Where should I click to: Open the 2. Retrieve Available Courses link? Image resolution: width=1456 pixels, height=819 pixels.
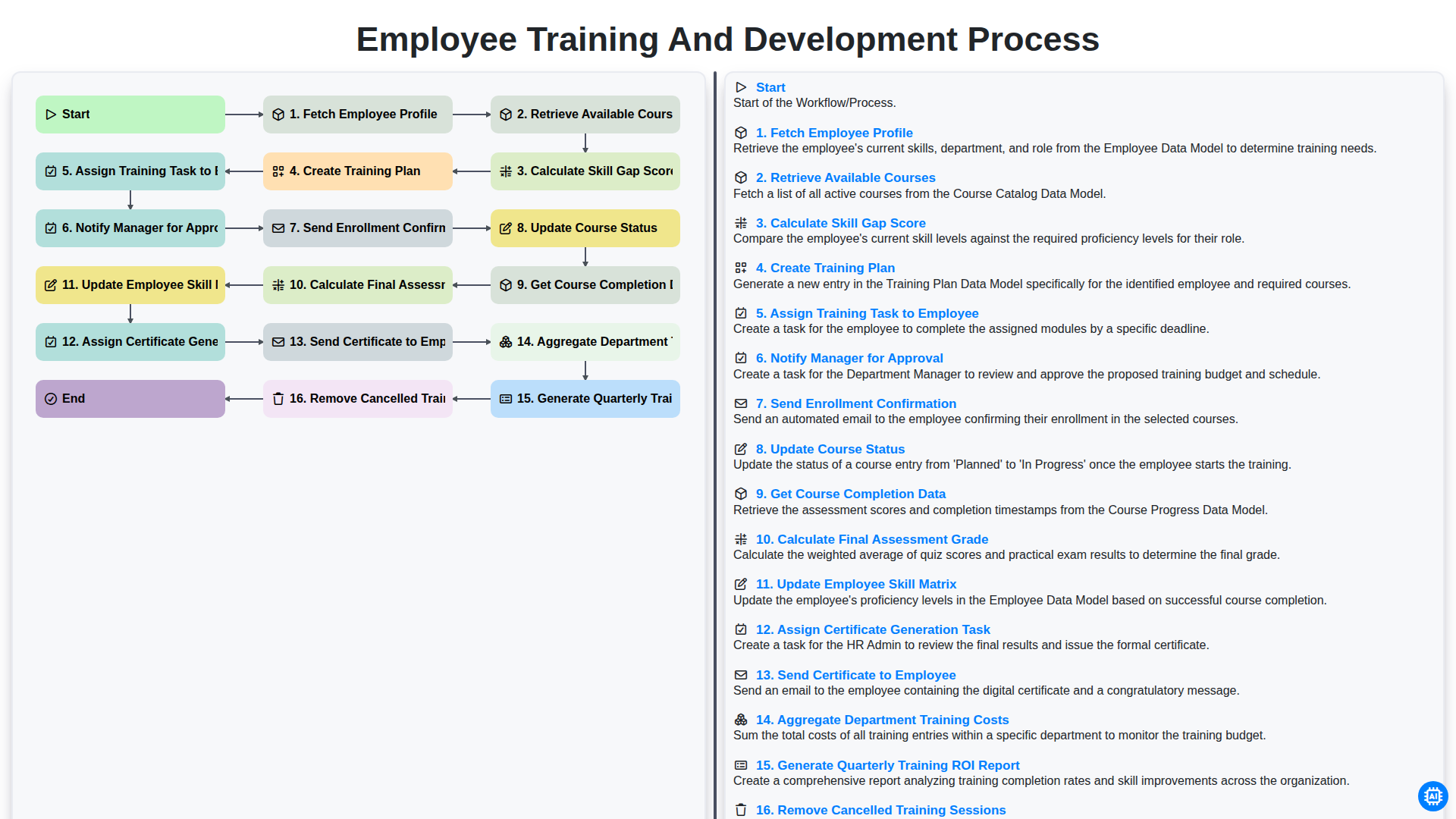pos(846,177)
